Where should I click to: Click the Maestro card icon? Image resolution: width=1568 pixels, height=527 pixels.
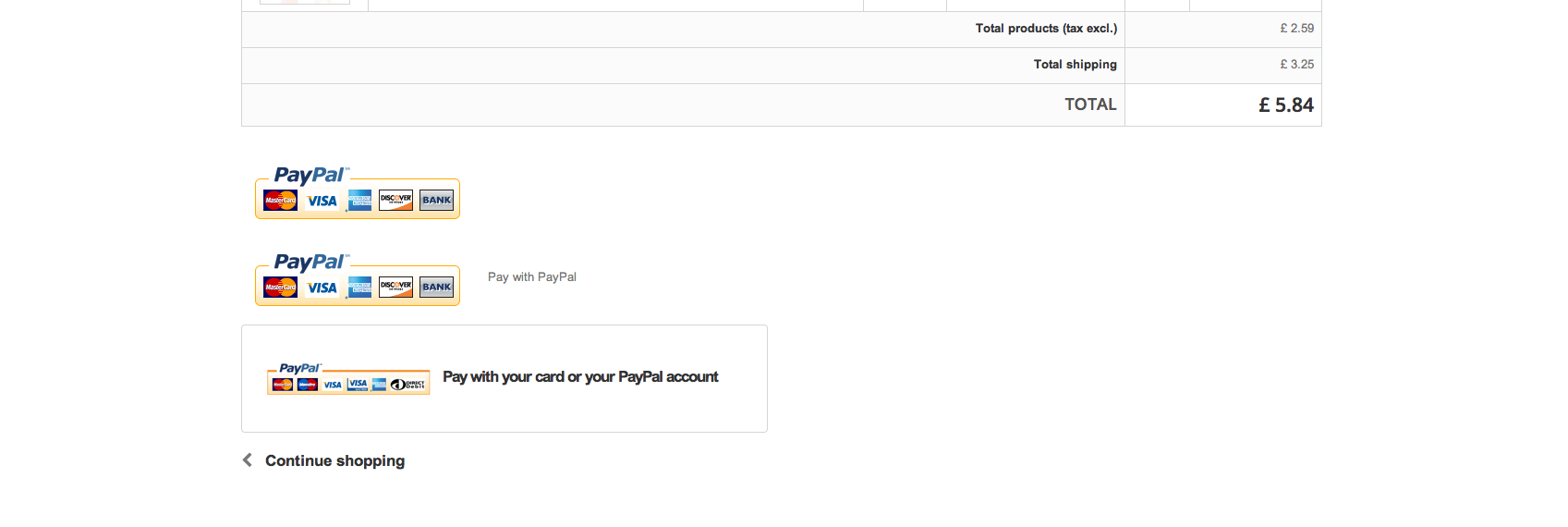(x=308, y=384)
